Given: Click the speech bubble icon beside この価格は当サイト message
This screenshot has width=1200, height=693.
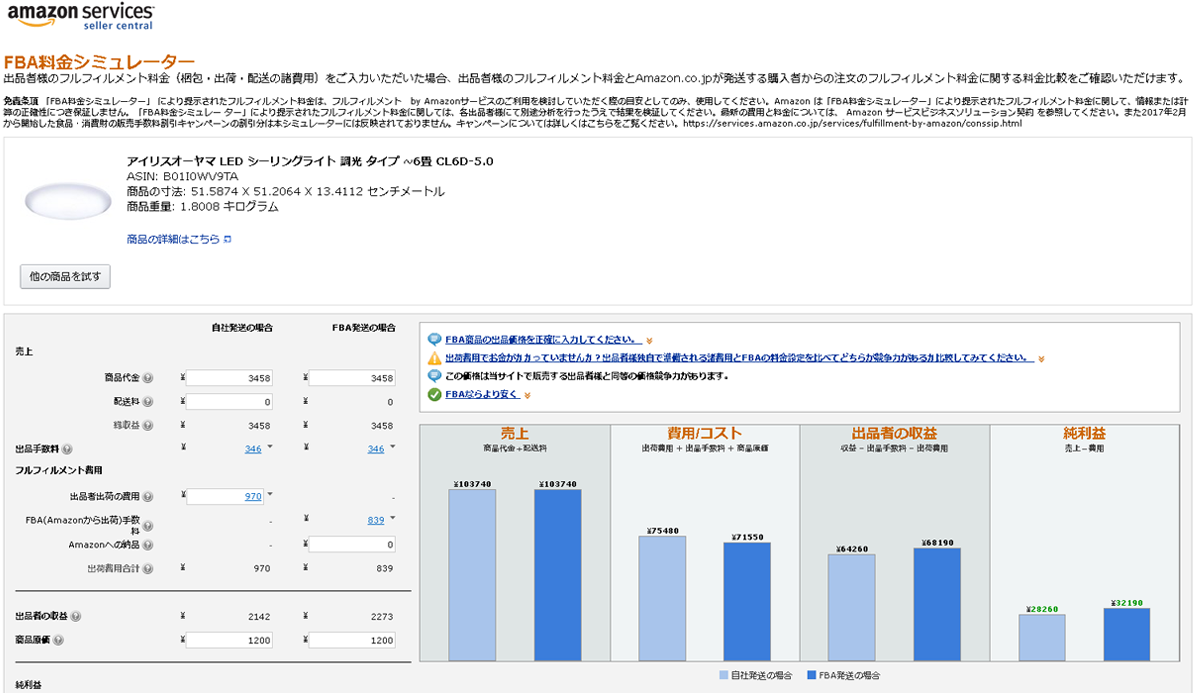Looking at the screenshot, I should point(434,376).
